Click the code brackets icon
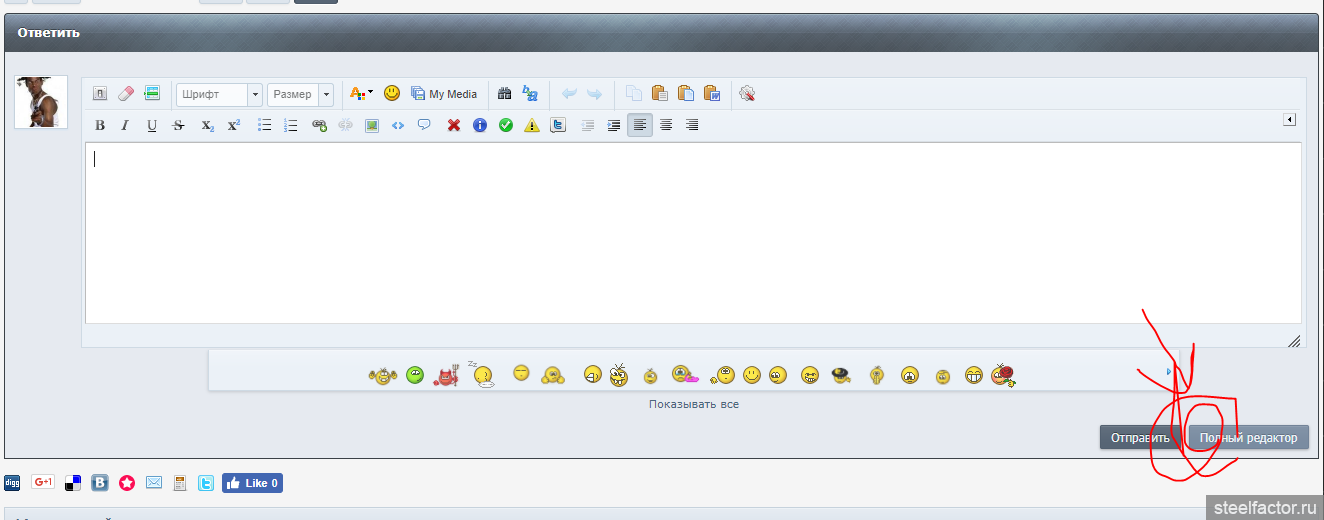 pos(398,126)
